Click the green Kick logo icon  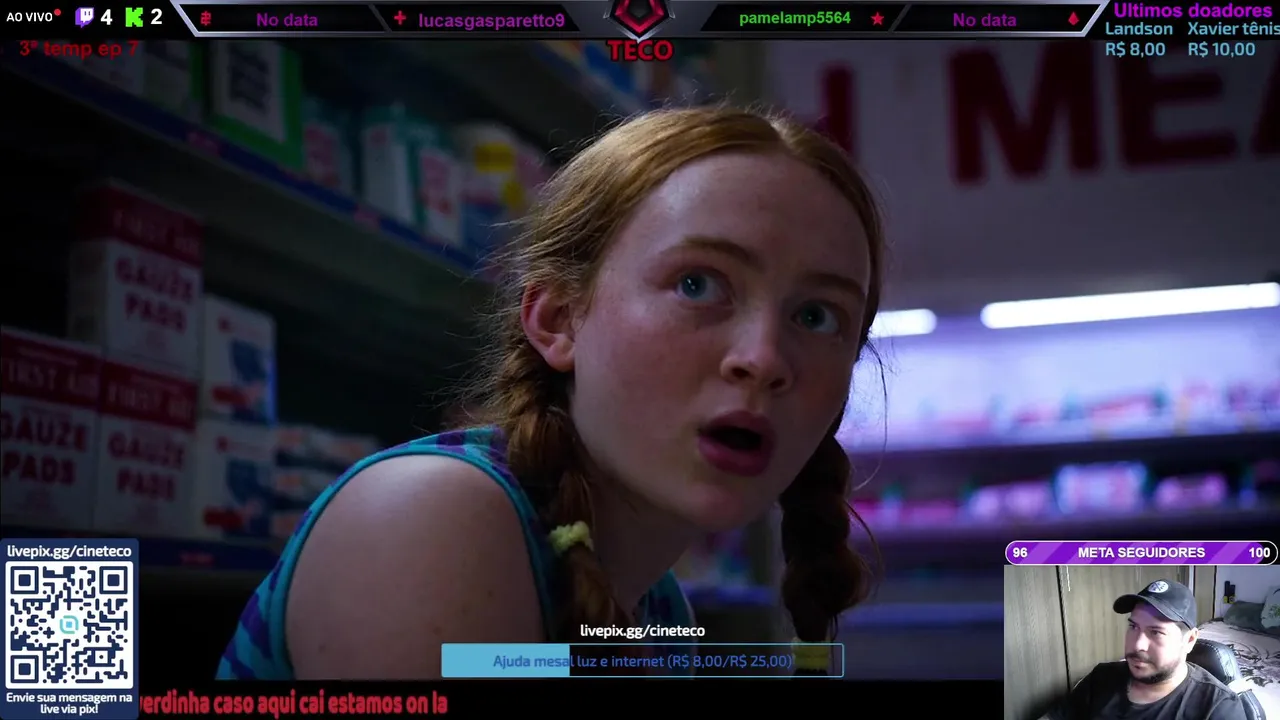pos(134,17)
